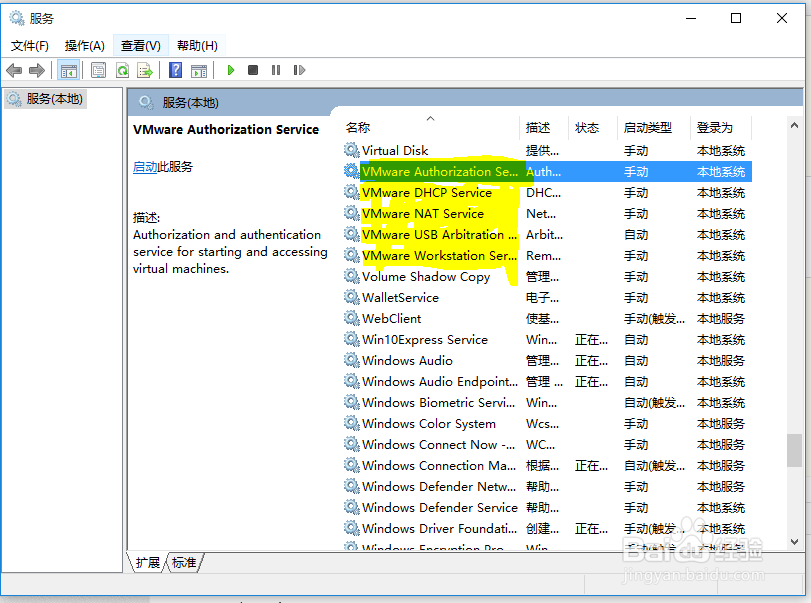The width and height of the screenshot is (811, 603).
Task: Click the Stop service square icon
Action: tap(253, 70)
